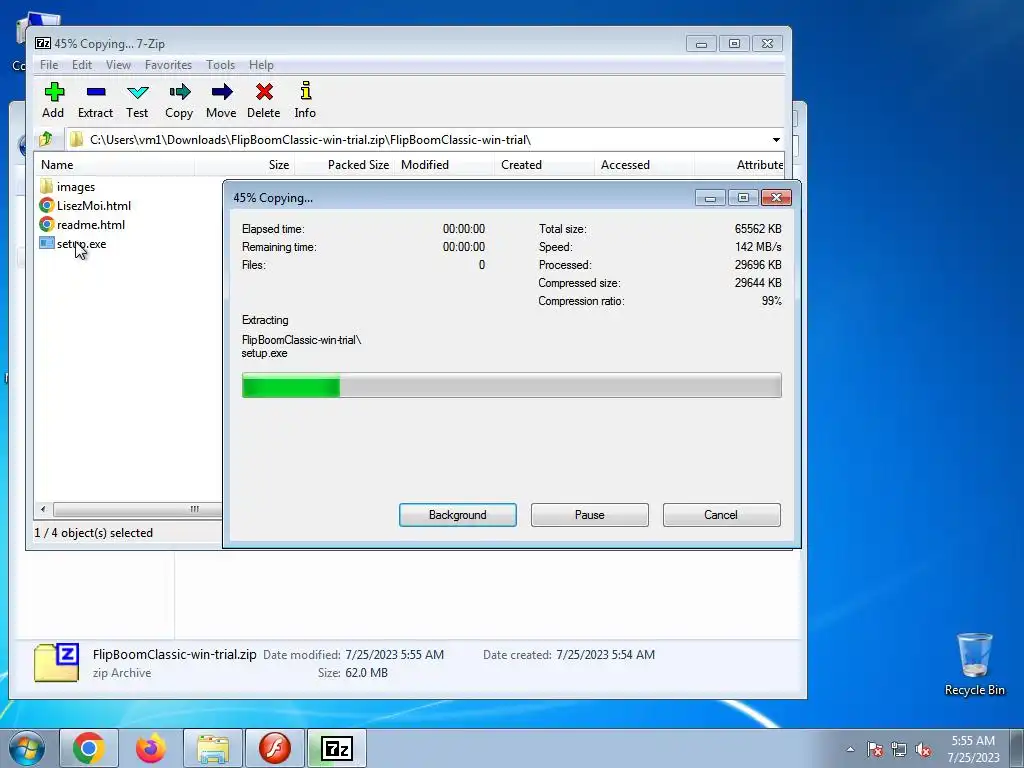Screen dimensions: 1024x768
Task: Click the Background button
Action: click(x=458, y=515)
